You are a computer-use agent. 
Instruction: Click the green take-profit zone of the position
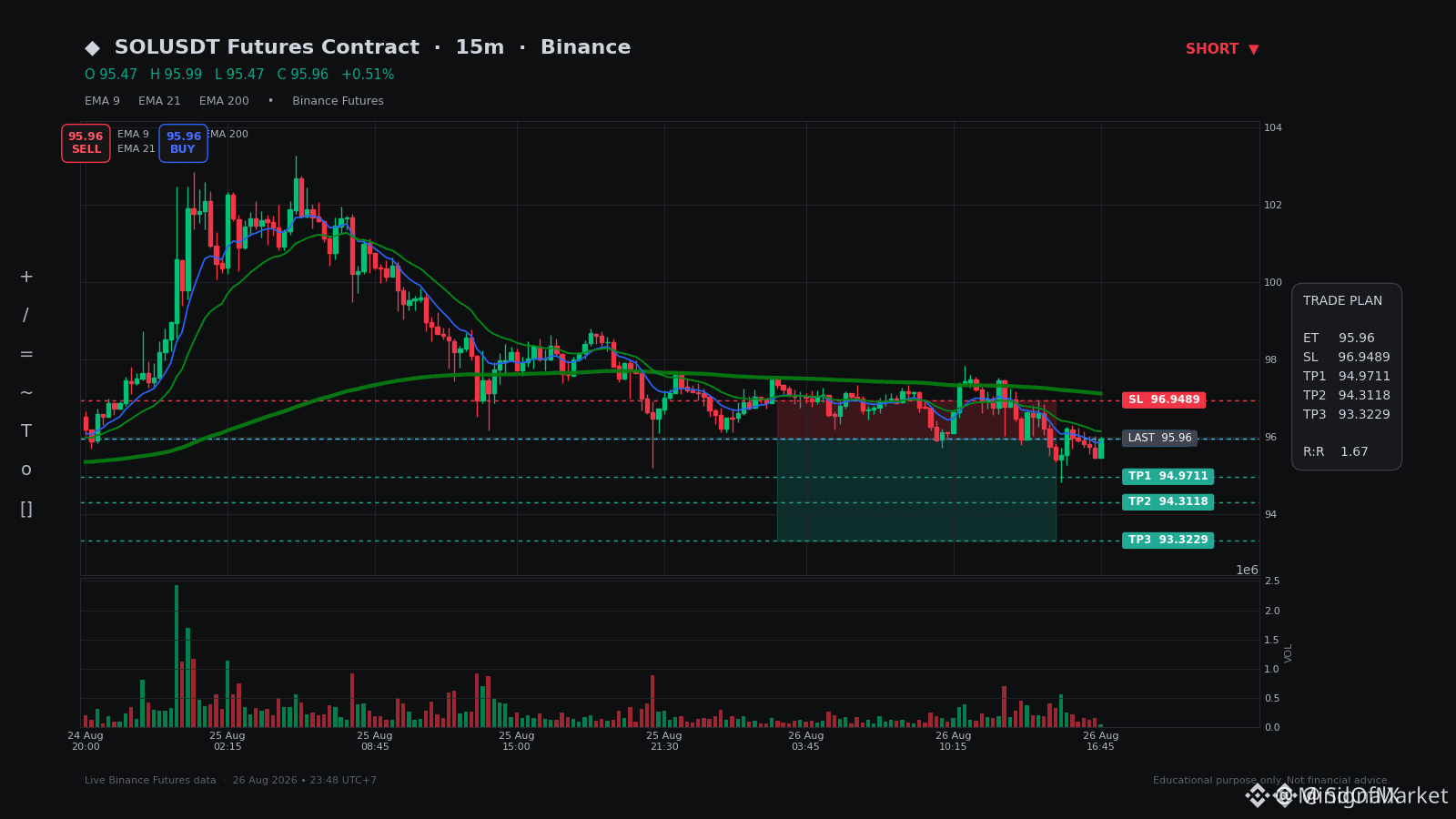coord(916,490)
